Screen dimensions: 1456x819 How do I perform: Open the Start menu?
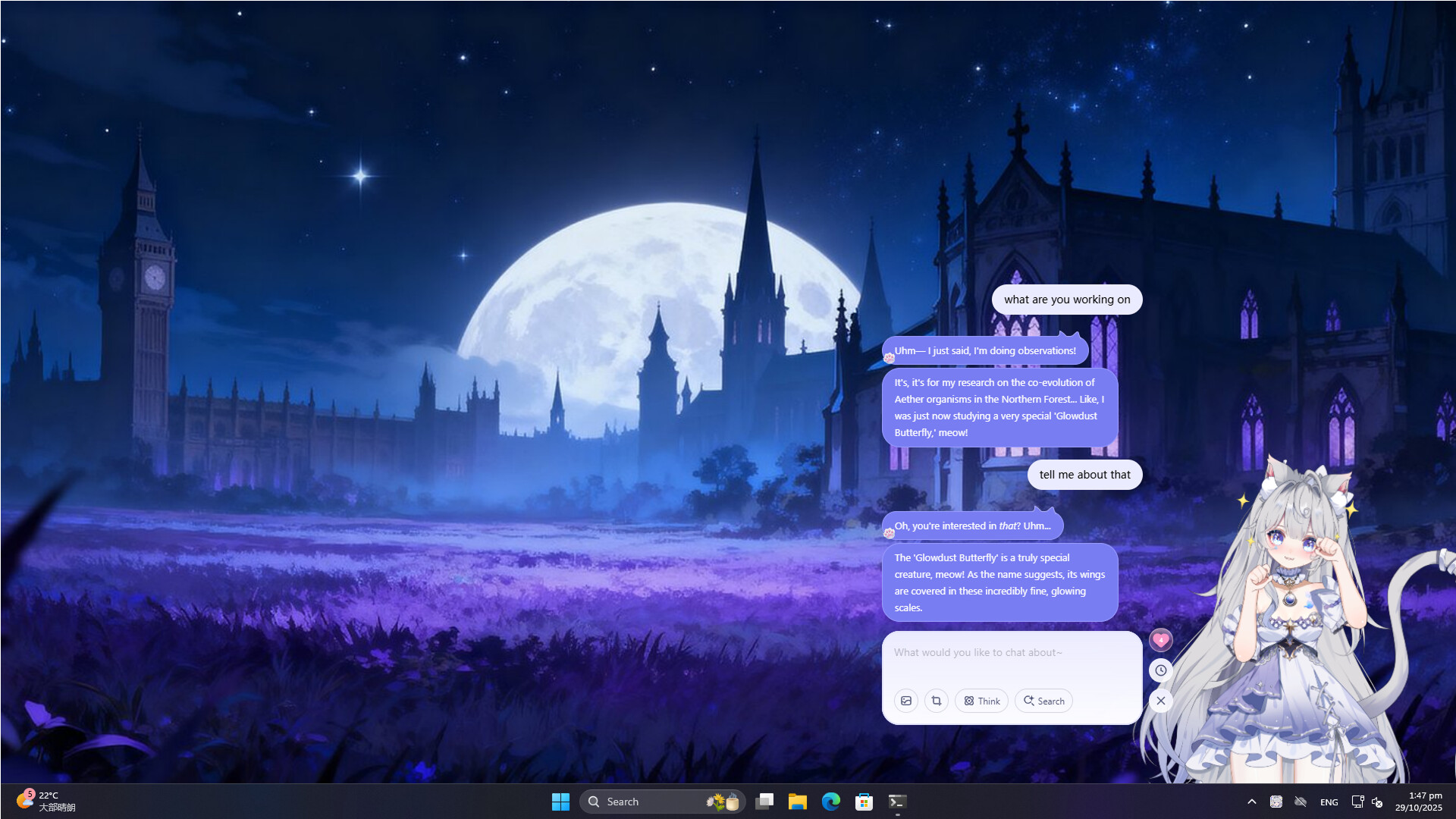pos(561,801)
